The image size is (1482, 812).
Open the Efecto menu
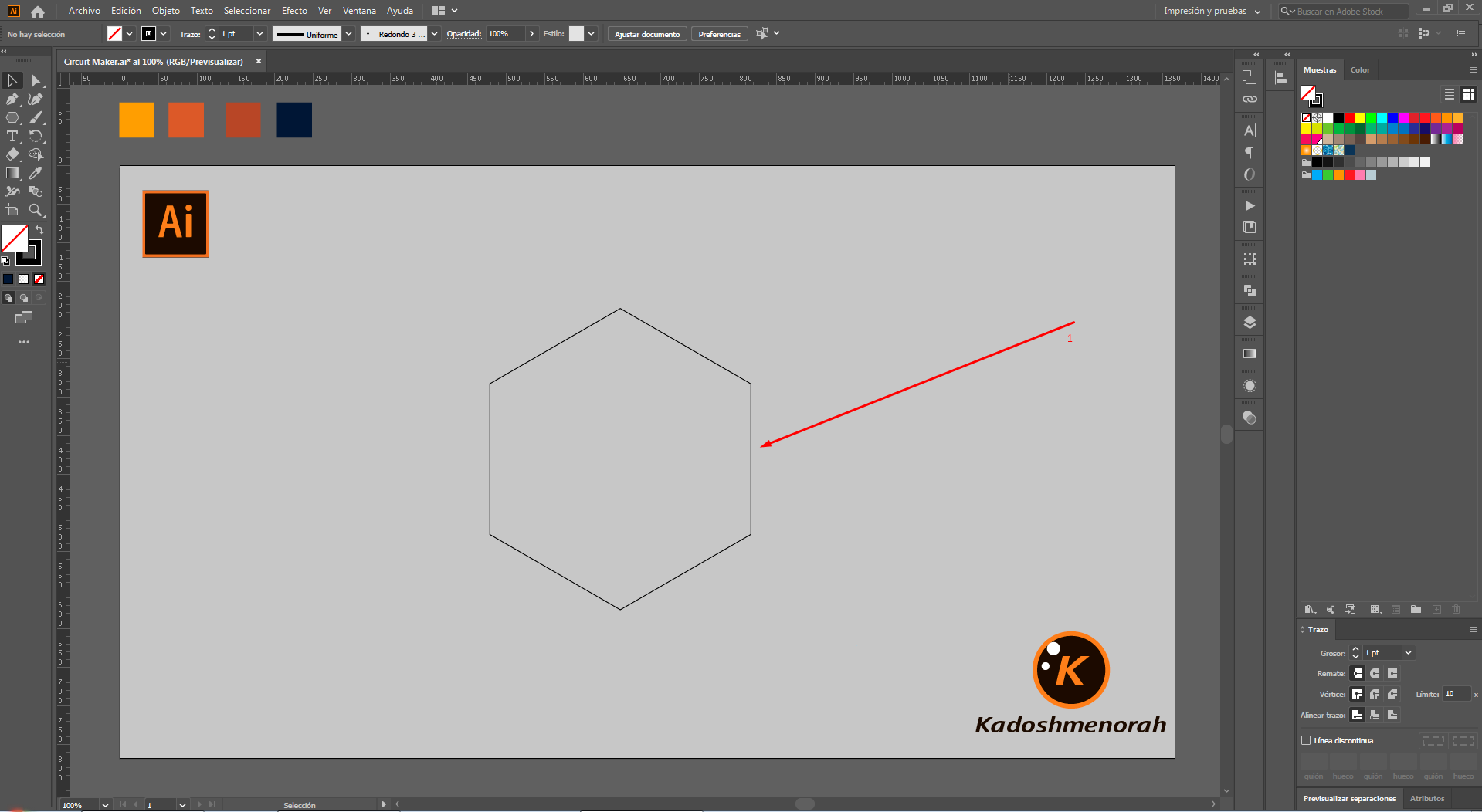pos(294,11)
